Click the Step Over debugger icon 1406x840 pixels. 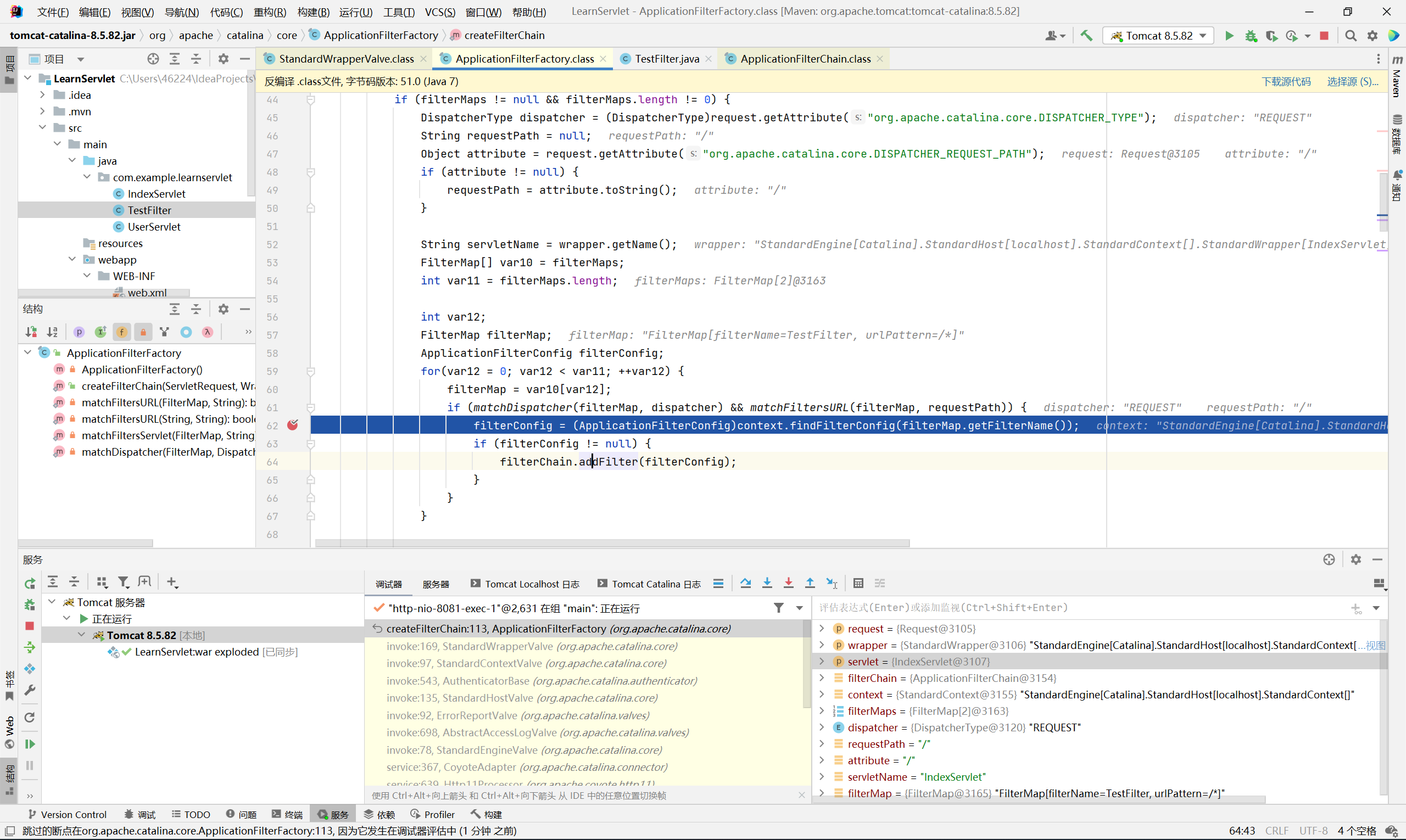tap(745, 583)
